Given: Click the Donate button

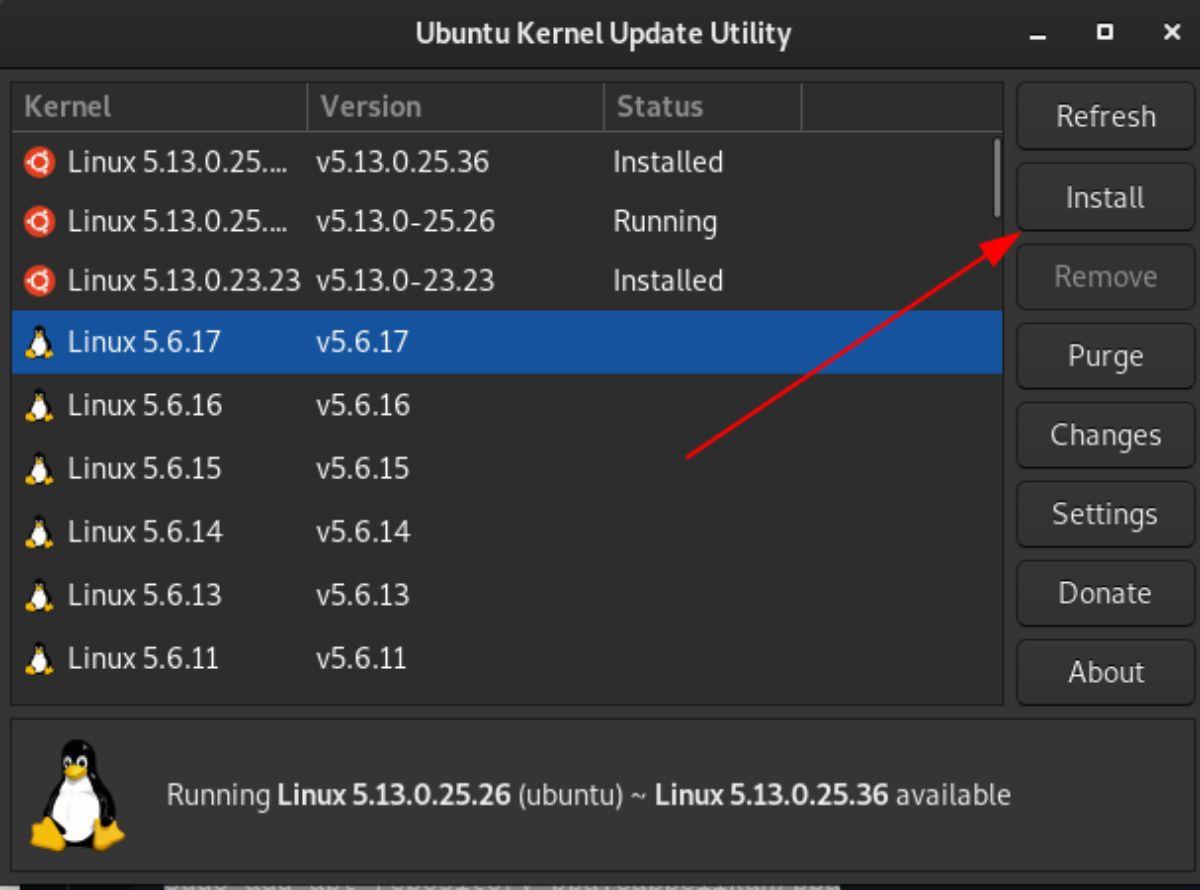Looking at the screenshot, I should tap(1104, 592).
